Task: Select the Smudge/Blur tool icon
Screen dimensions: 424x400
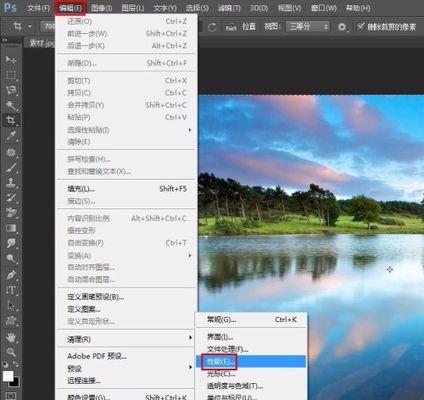Action: 11,243
